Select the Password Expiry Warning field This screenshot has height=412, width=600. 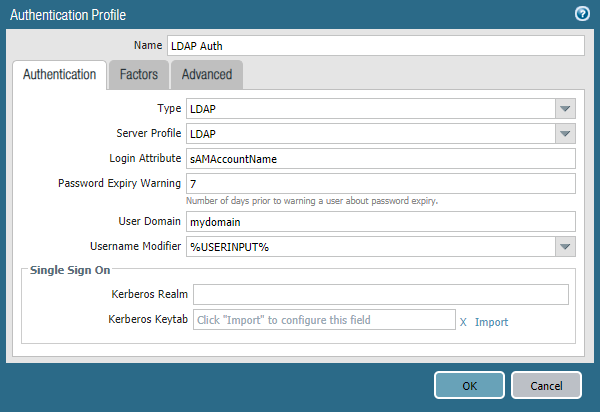(x=380, y=183)
